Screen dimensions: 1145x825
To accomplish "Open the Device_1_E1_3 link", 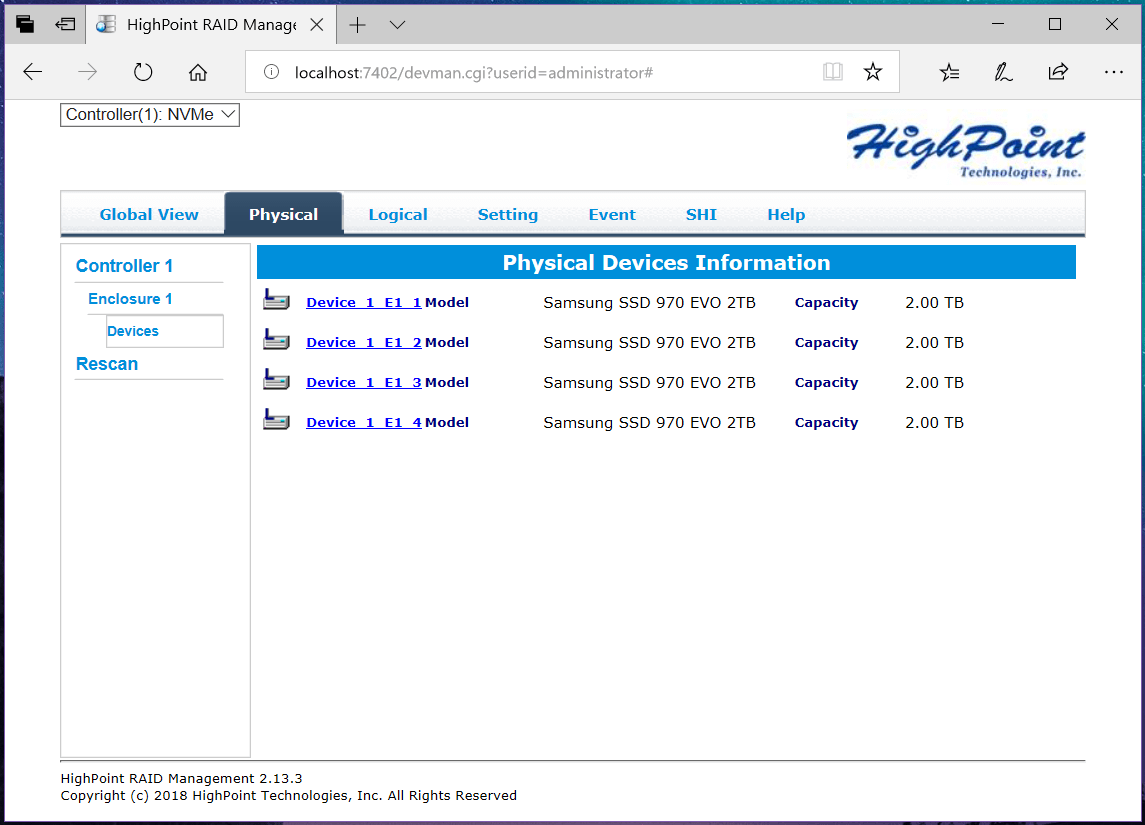I will pyautogui.click(x=364, y=383).
